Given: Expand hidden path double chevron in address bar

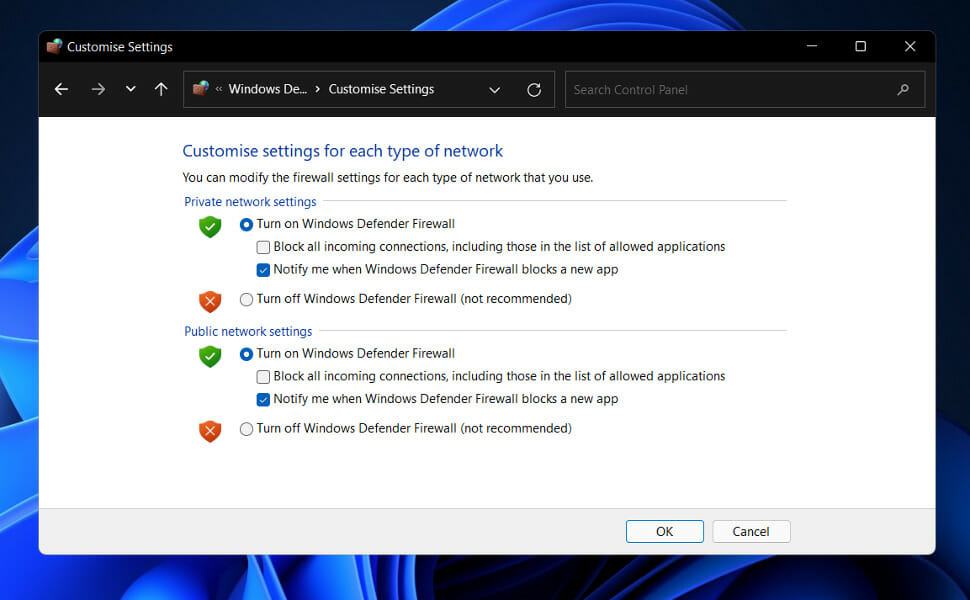Looking at the screenshot, I should [x=219, y=89].
